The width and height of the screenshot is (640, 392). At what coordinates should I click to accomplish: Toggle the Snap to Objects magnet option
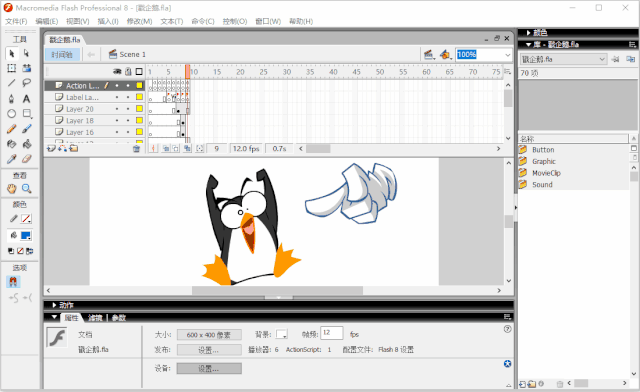(x=13, y=282)
